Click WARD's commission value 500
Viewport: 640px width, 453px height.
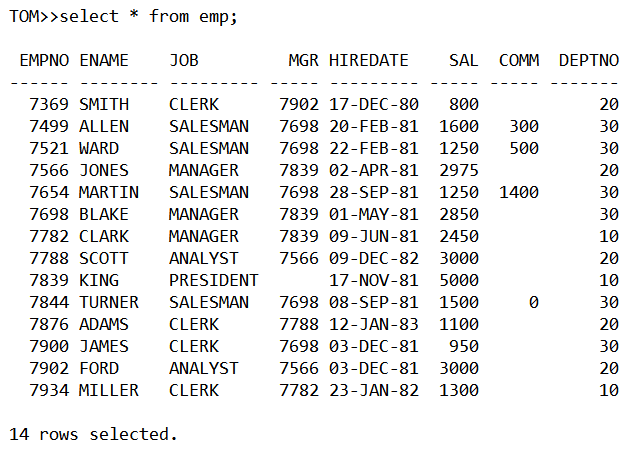524,149
